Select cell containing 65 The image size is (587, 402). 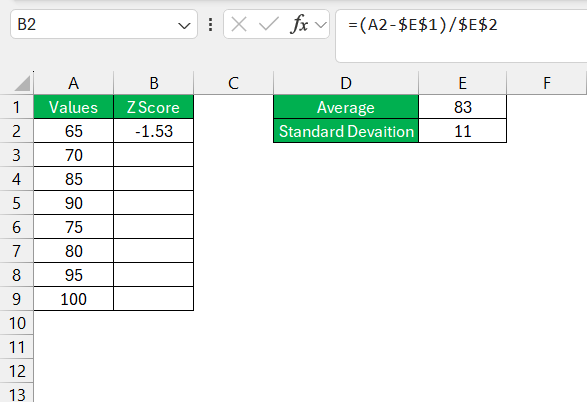[73, 131]
